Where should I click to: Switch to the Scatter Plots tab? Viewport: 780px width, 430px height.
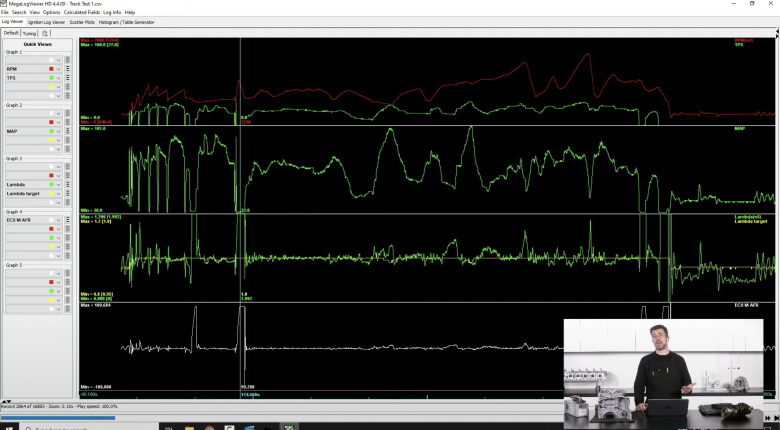pyautogui.click(x=82, y=22)
